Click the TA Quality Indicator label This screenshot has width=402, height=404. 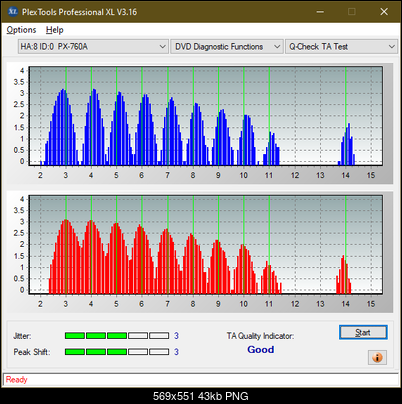260,336
